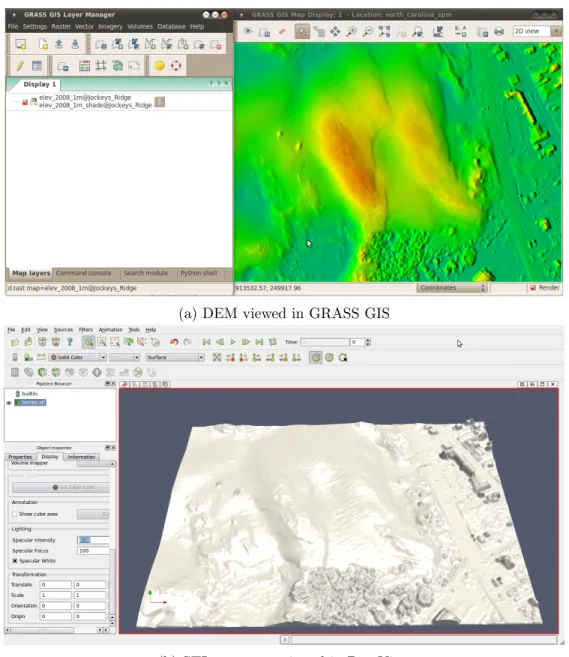The height and width of the screenshot is (657, 569).
Task: Open the Solid Color dropdown
Action: coord(78,357)
